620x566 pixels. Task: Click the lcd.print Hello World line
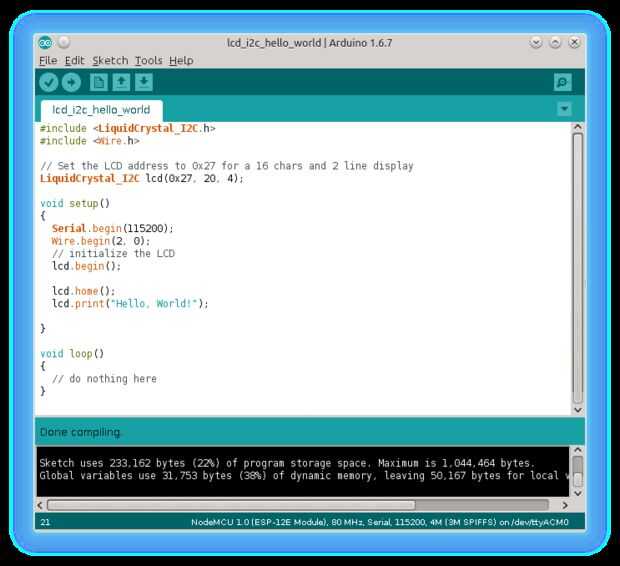(x=130, y=303)
